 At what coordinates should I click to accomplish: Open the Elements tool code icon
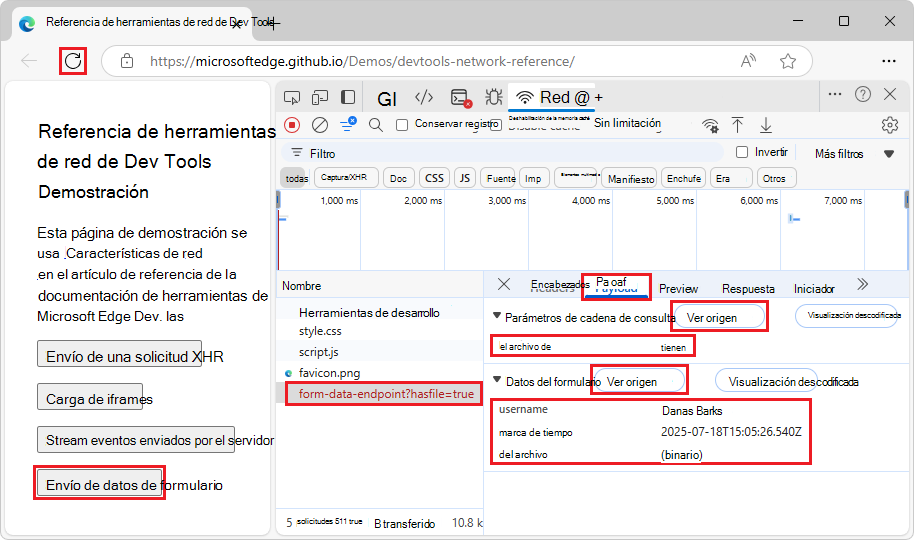(x=424, y=97)
